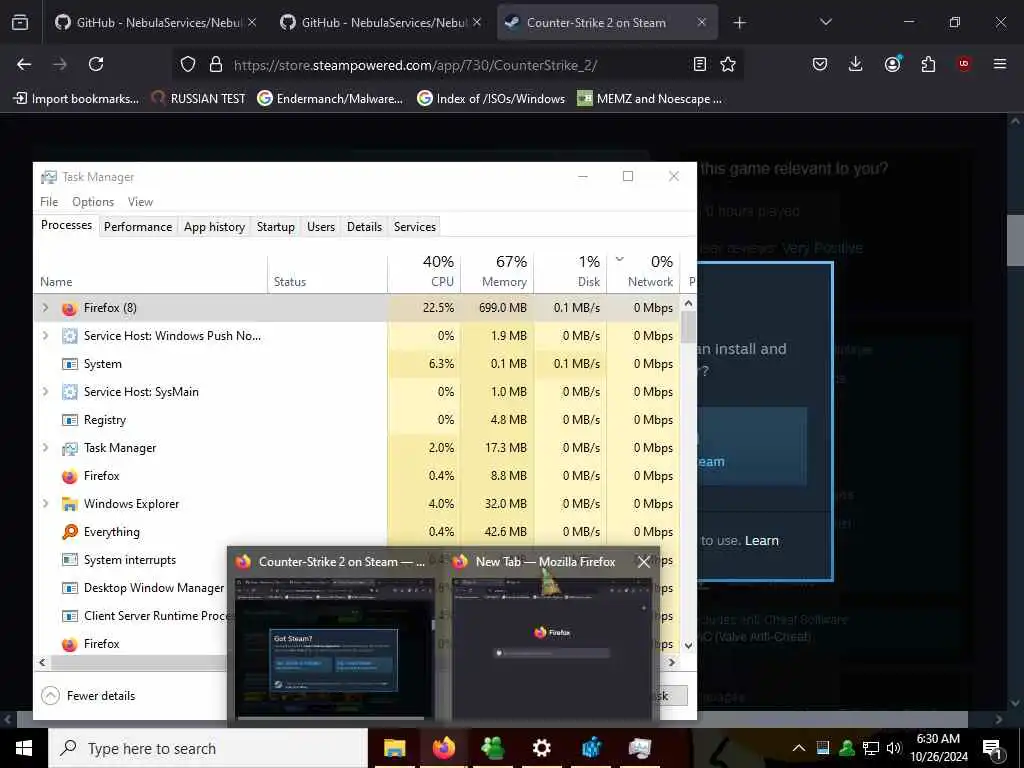Switch to Services tab

click(415, 227)
